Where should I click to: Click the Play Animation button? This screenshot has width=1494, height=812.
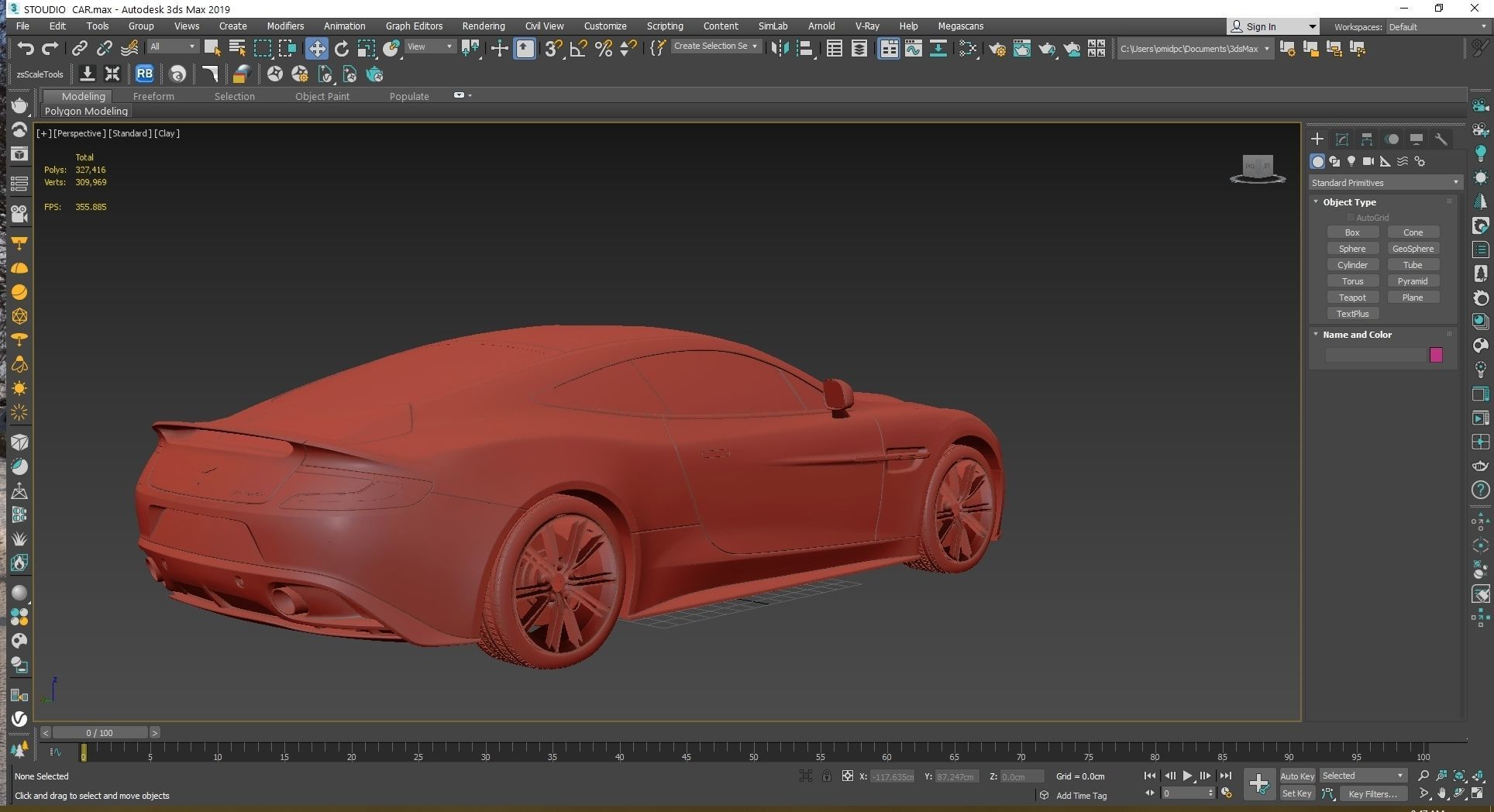pyautogui.click(x=1188, y=776)
